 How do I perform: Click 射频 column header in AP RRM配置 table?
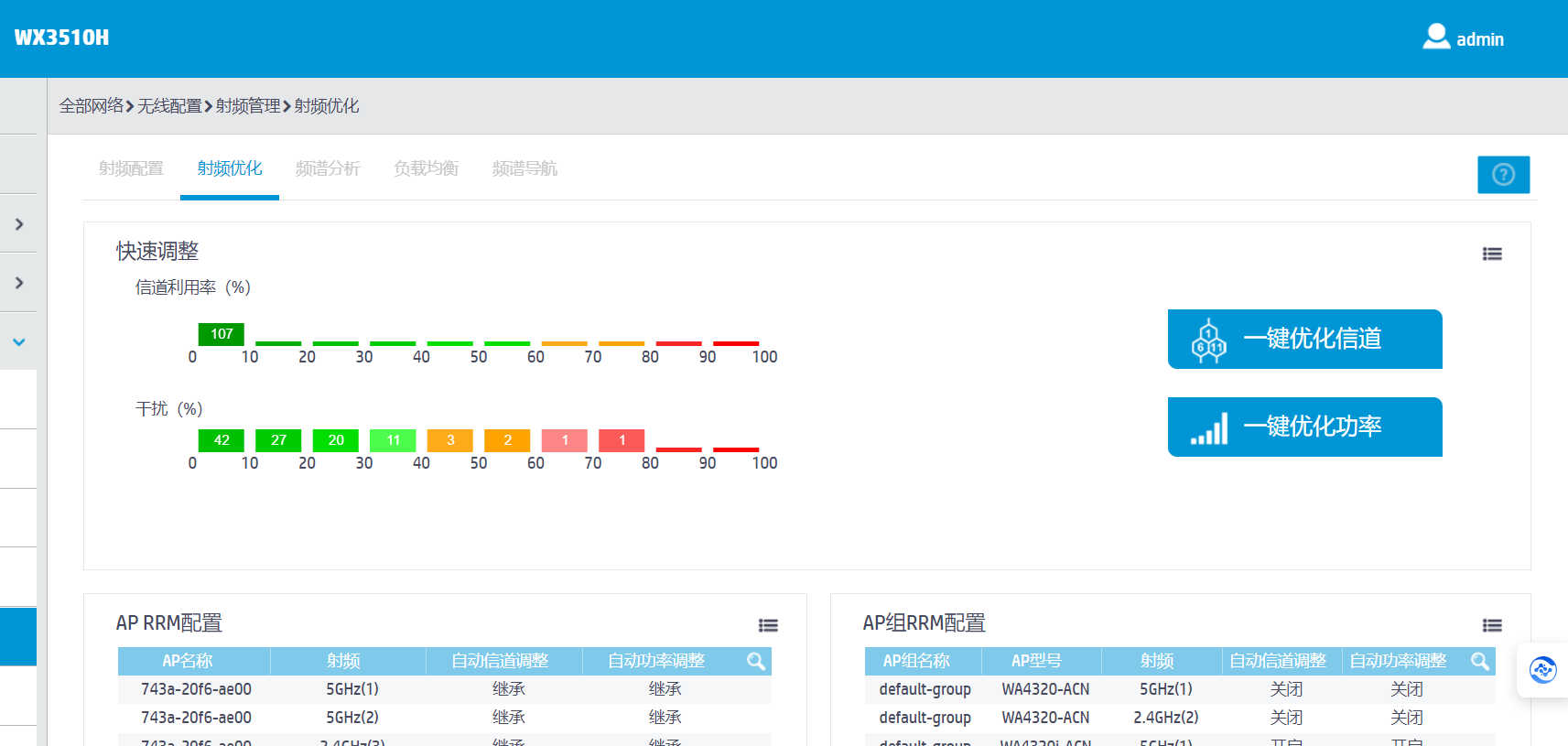[x=343, y=661]
